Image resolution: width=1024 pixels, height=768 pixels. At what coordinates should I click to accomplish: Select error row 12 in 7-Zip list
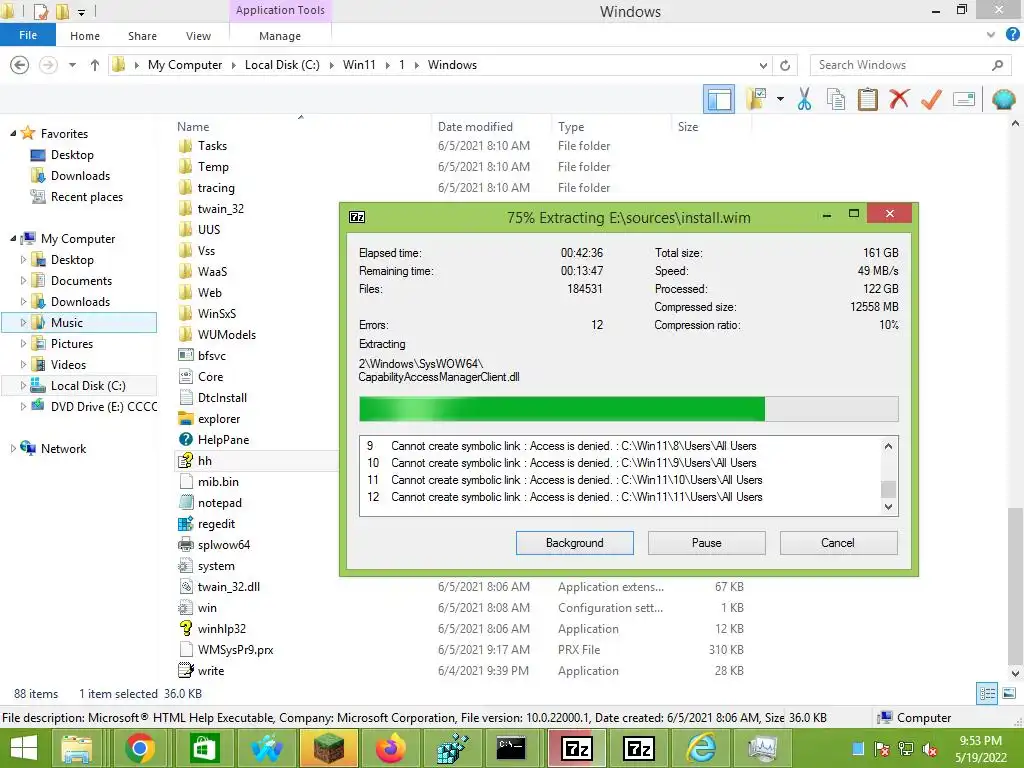pyautogui.click(x=620, y=497)
